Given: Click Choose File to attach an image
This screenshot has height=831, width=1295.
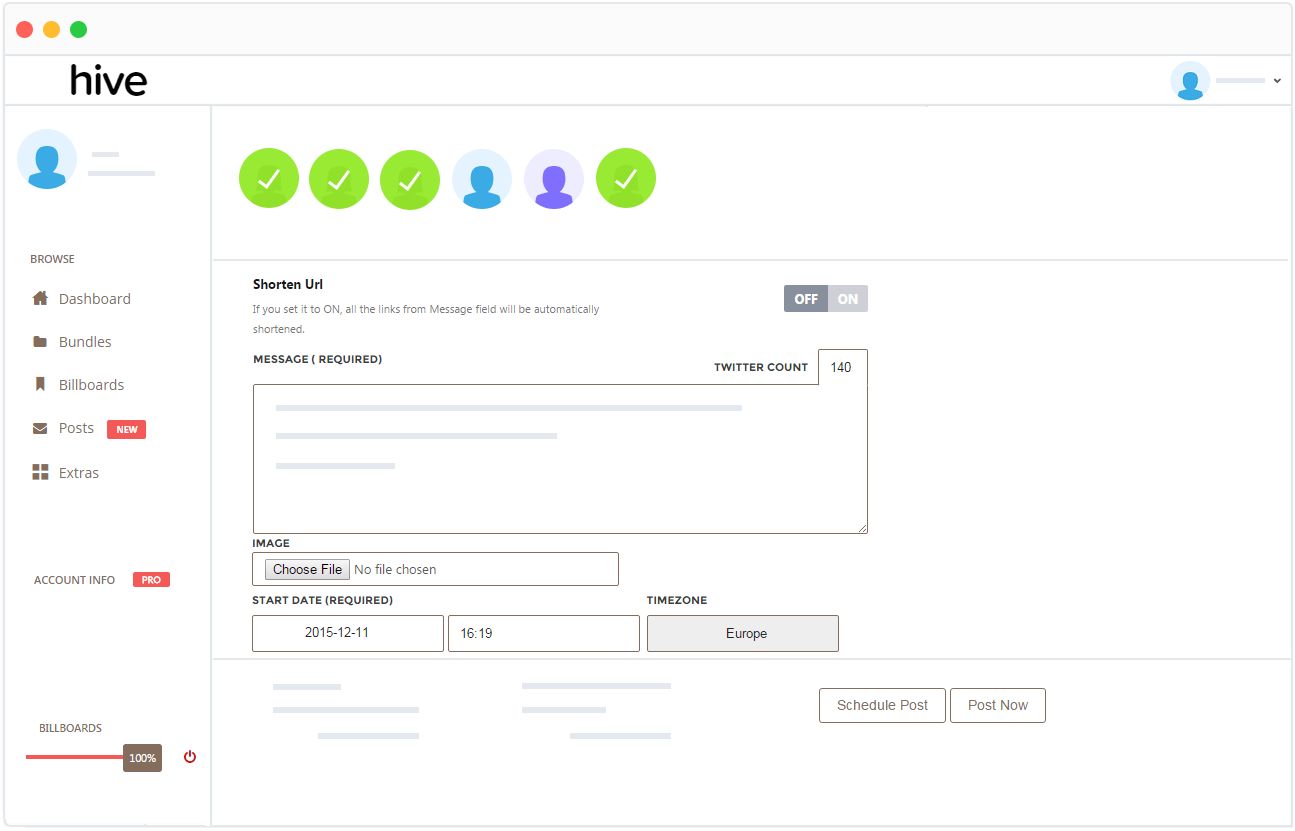Looking at the screenshot, I should (x=305, y=568).
